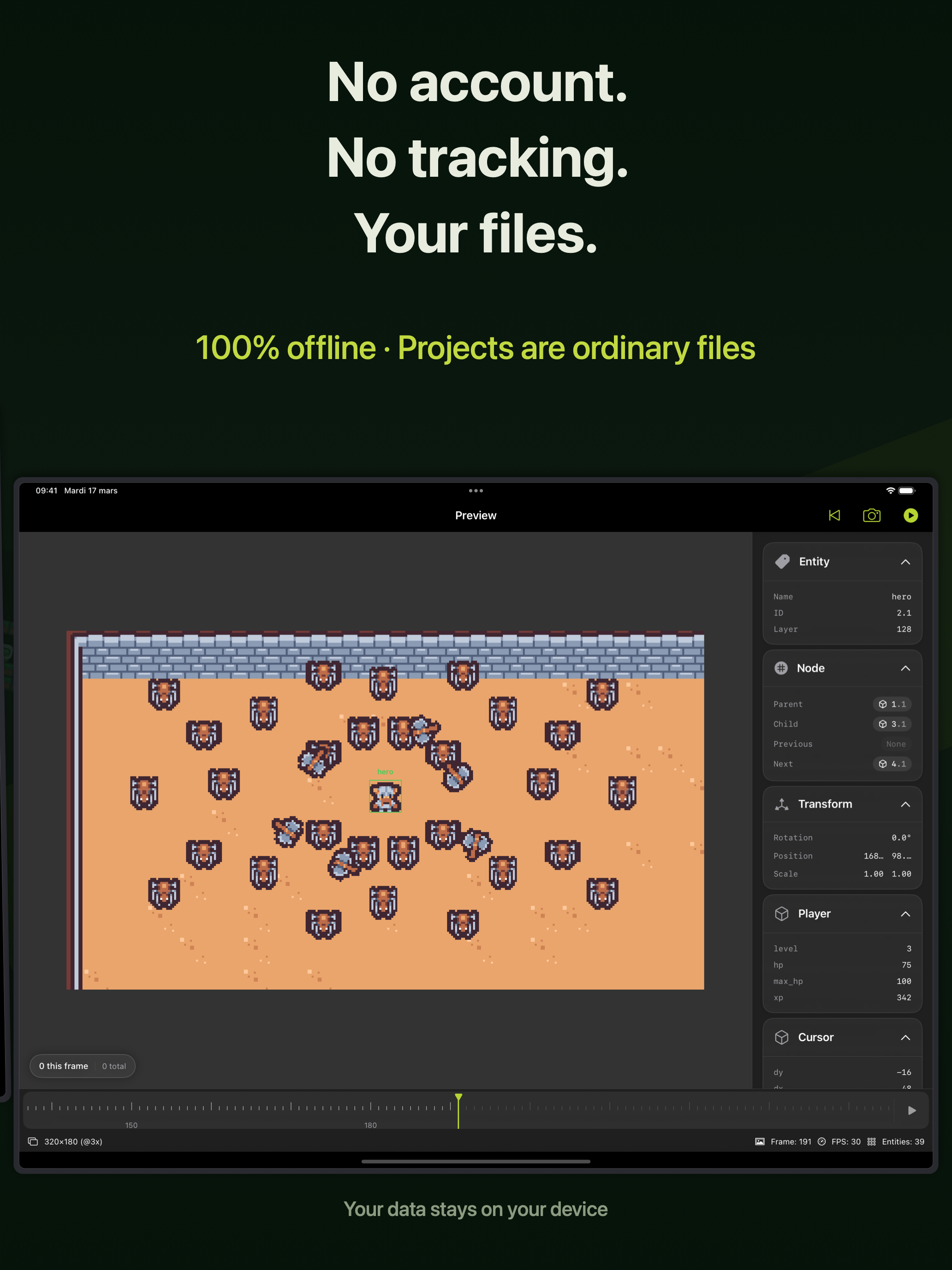Click the 'FPS: 30' status text
952x1270 pixels.
(x=846, y=1141)
